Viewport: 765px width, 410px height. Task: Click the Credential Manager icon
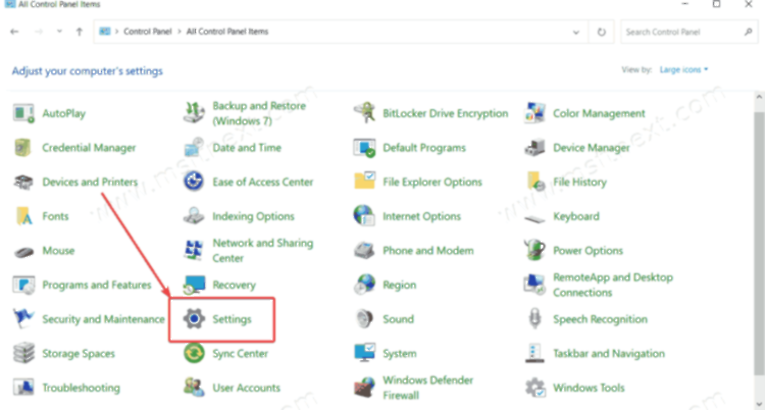click(23, 147)
